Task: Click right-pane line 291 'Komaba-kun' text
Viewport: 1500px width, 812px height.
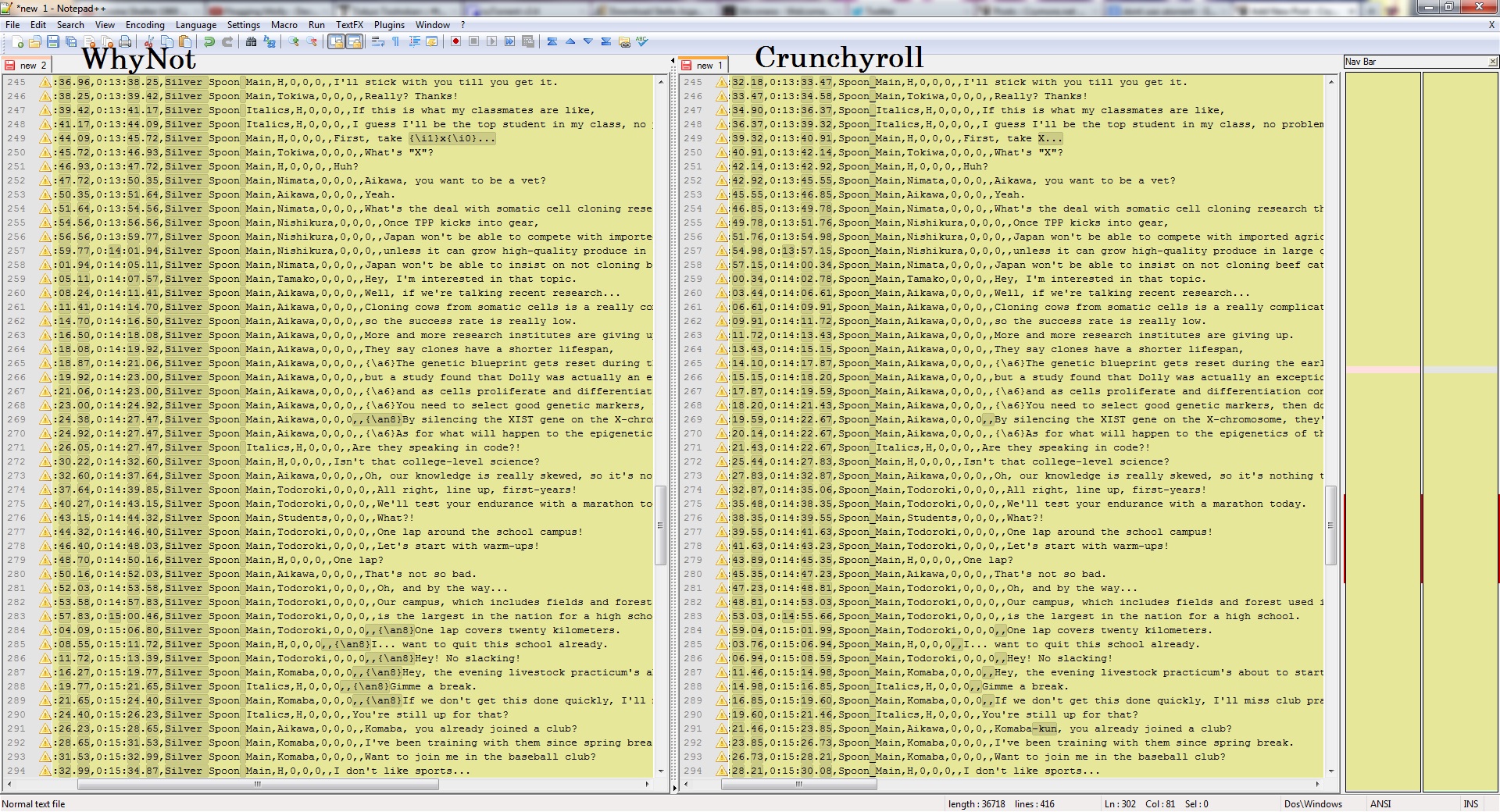Action: point(1027,728)
